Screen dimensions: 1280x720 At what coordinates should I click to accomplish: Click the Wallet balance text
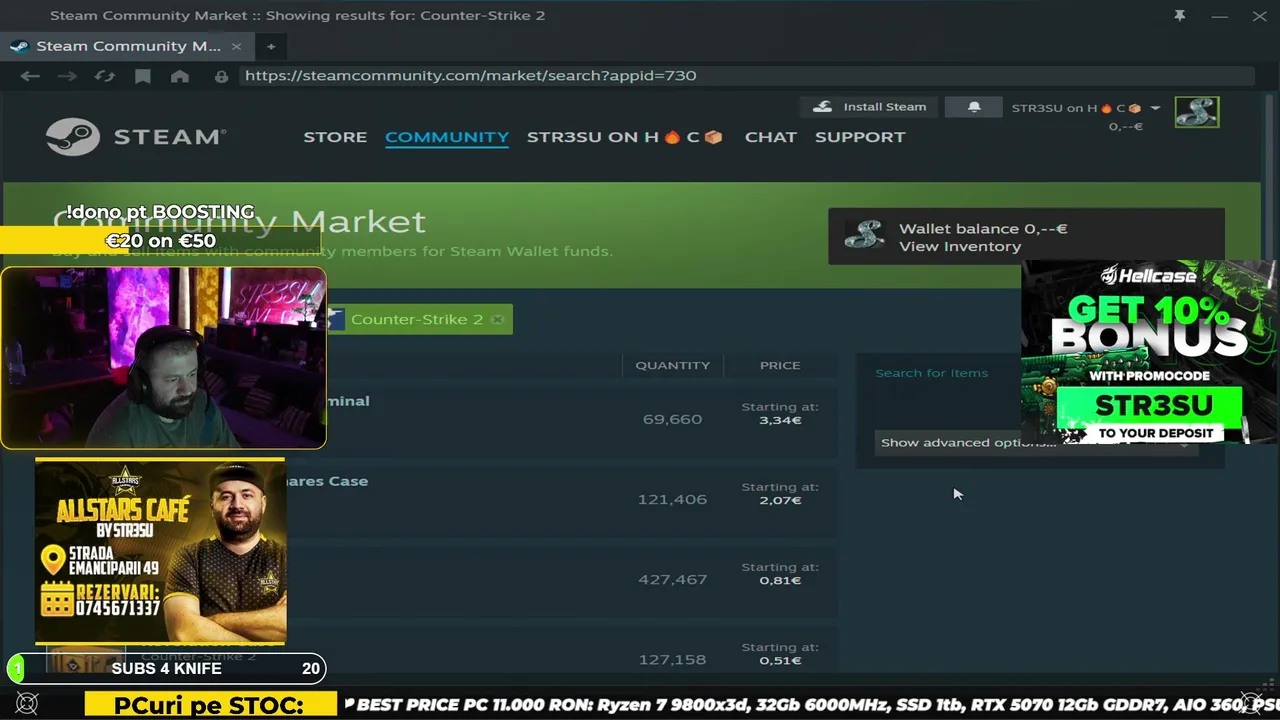[x=983, y=229]
